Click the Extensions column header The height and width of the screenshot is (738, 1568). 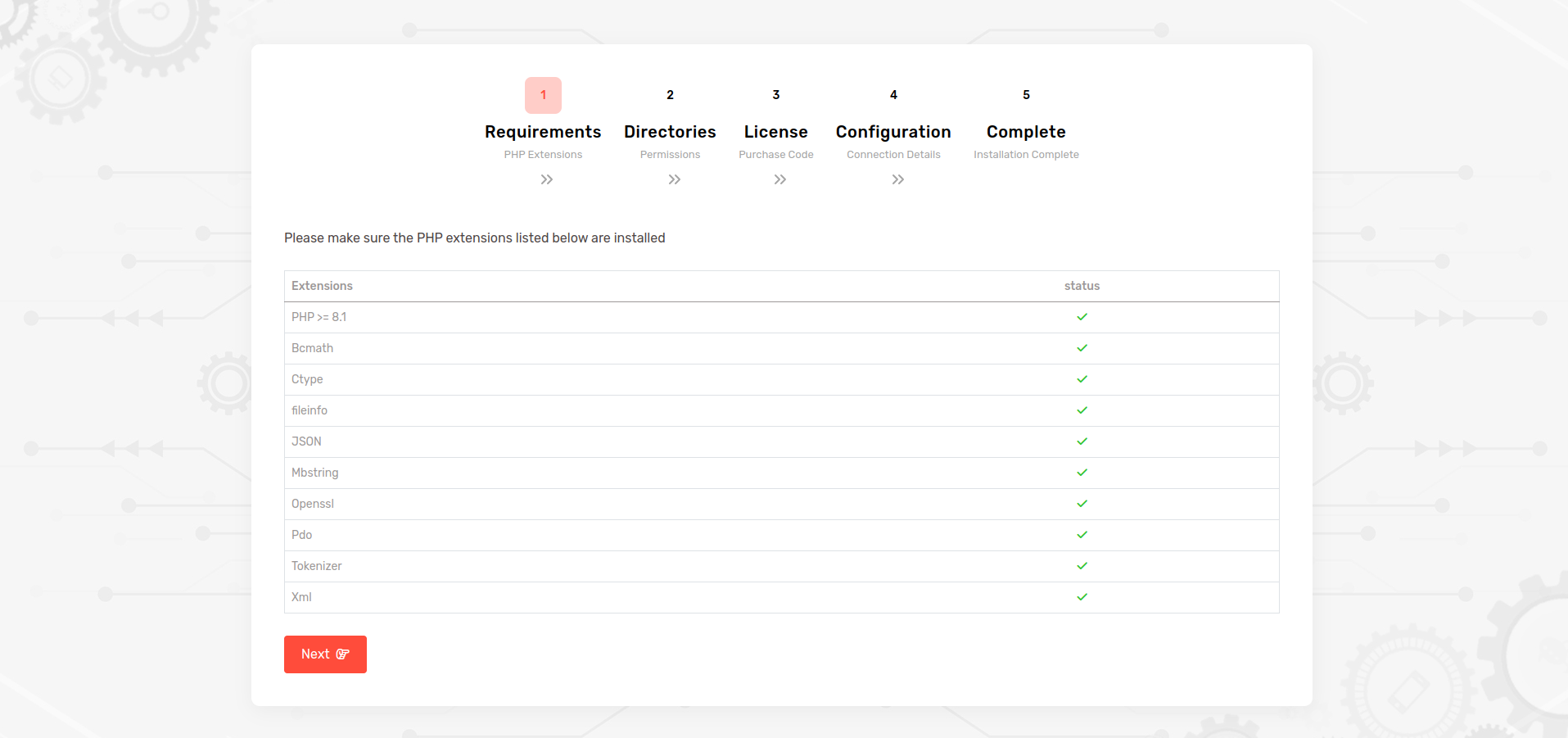[322, 286]
